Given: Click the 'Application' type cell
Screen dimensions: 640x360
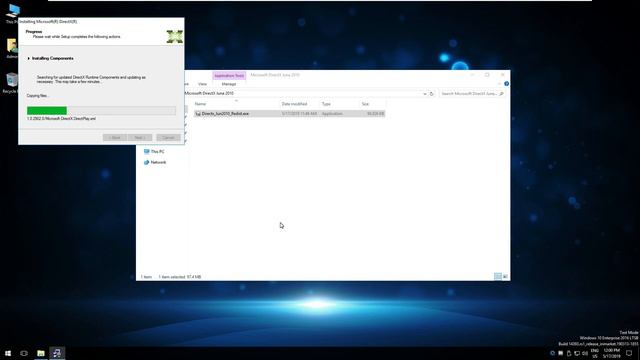Looking at the screenshot, I should tap(332, 113).
